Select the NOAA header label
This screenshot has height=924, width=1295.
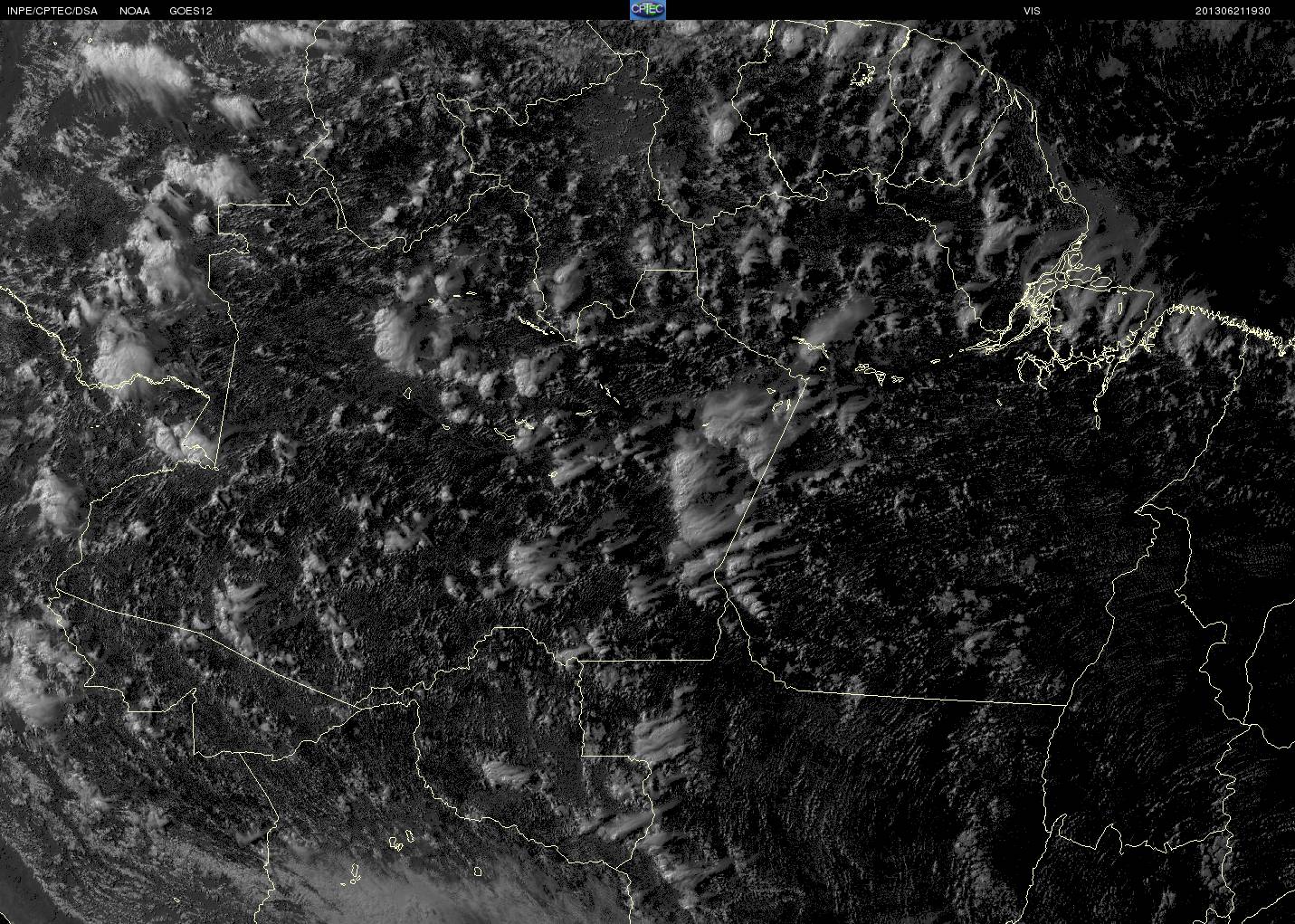tap(135, 11)
